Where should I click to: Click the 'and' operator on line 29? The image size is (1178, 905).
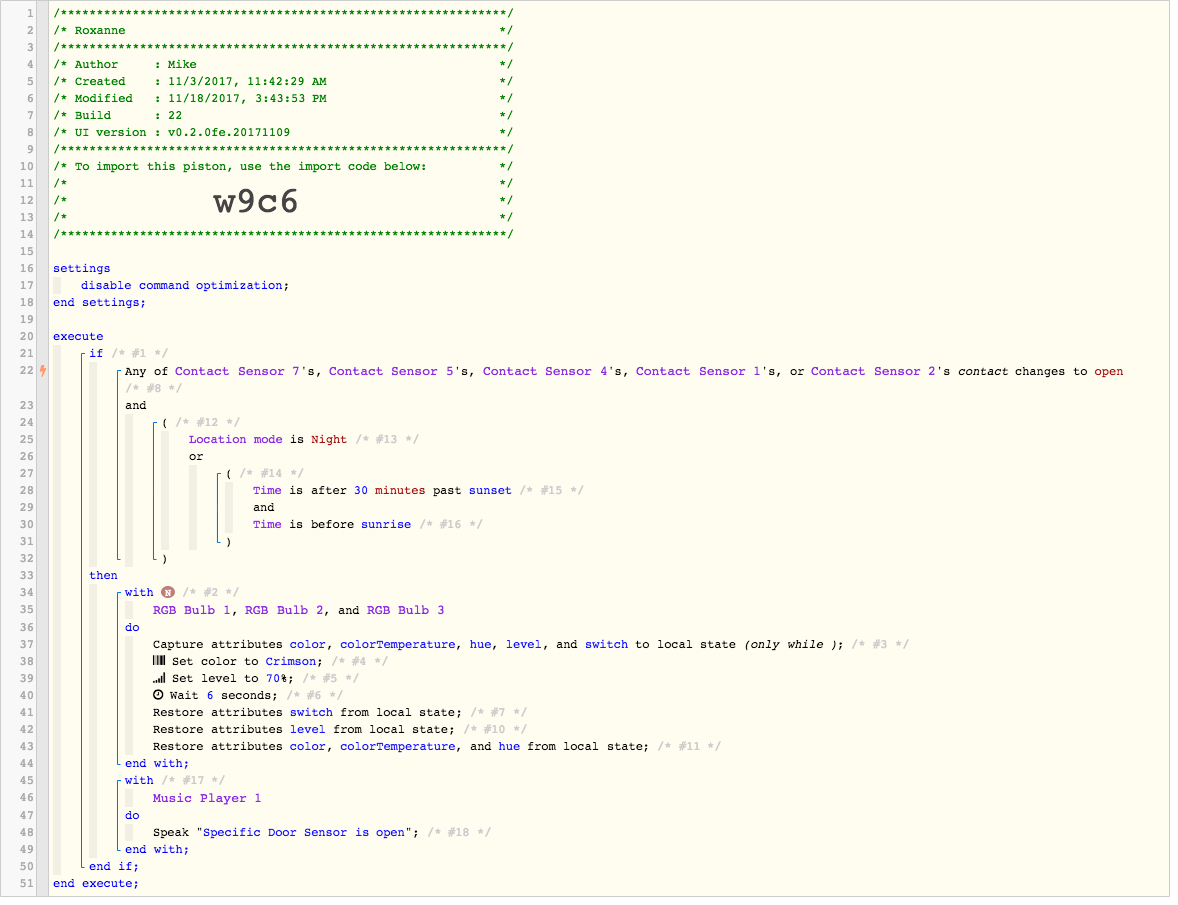tap(263, 508)
